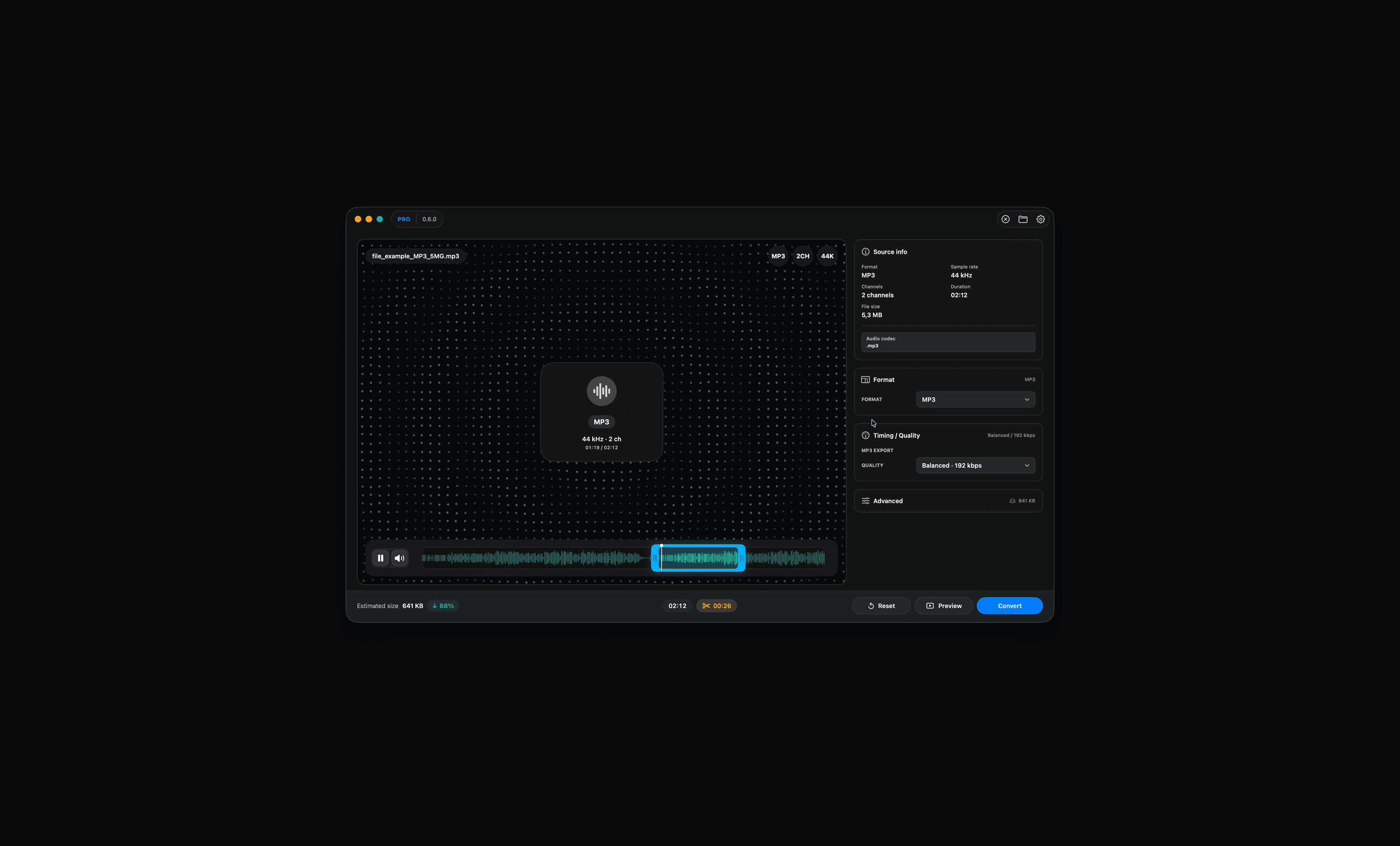Click the 44K badge
The image size is (1400, 846).
[827, 256]
